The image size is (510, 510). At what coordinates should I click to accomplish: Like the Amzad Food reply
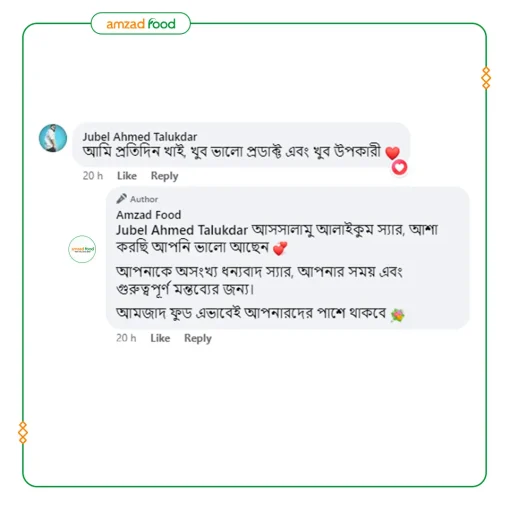click(x=160, y=338)
